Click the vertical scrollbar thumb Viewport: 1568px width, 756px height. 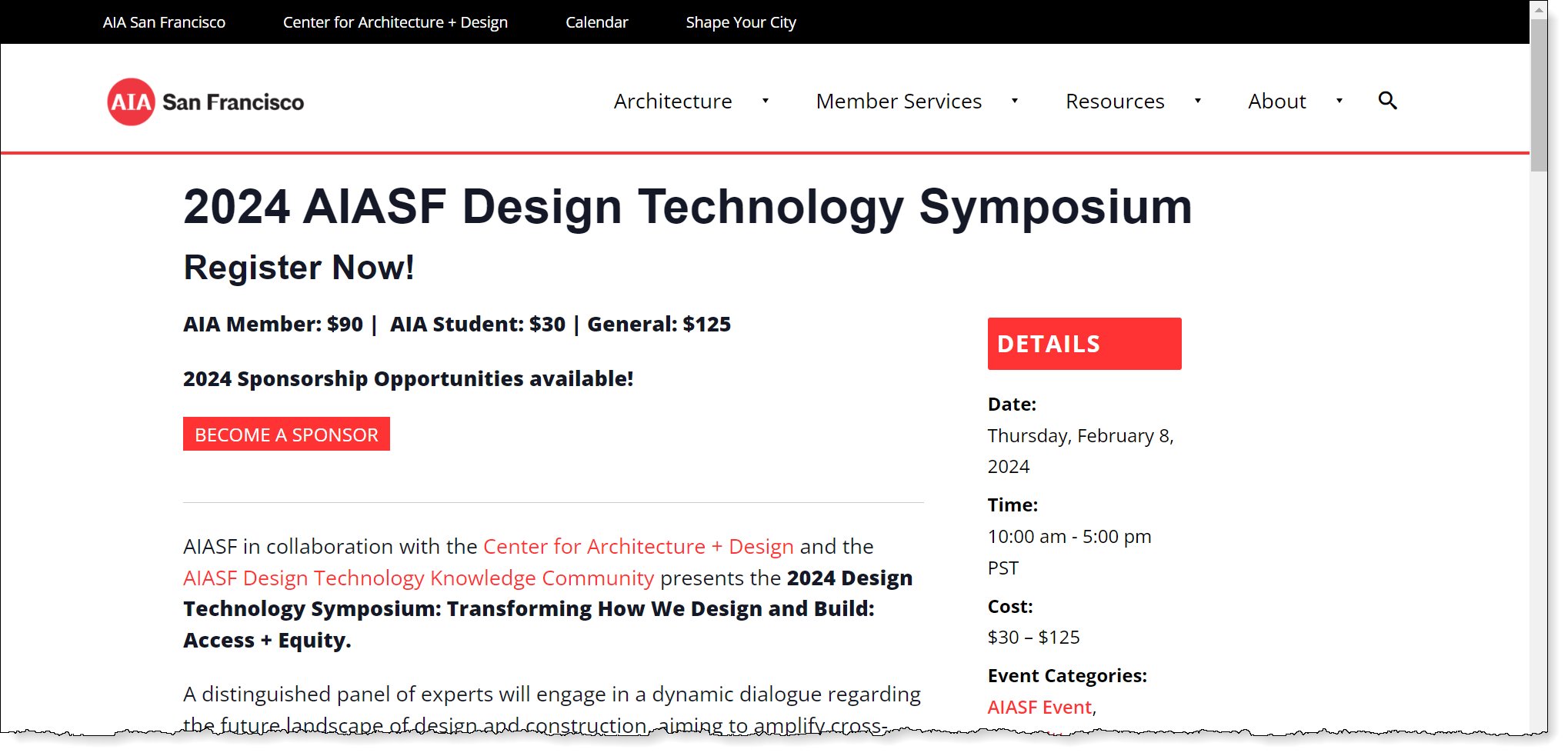coord(1539,95)
